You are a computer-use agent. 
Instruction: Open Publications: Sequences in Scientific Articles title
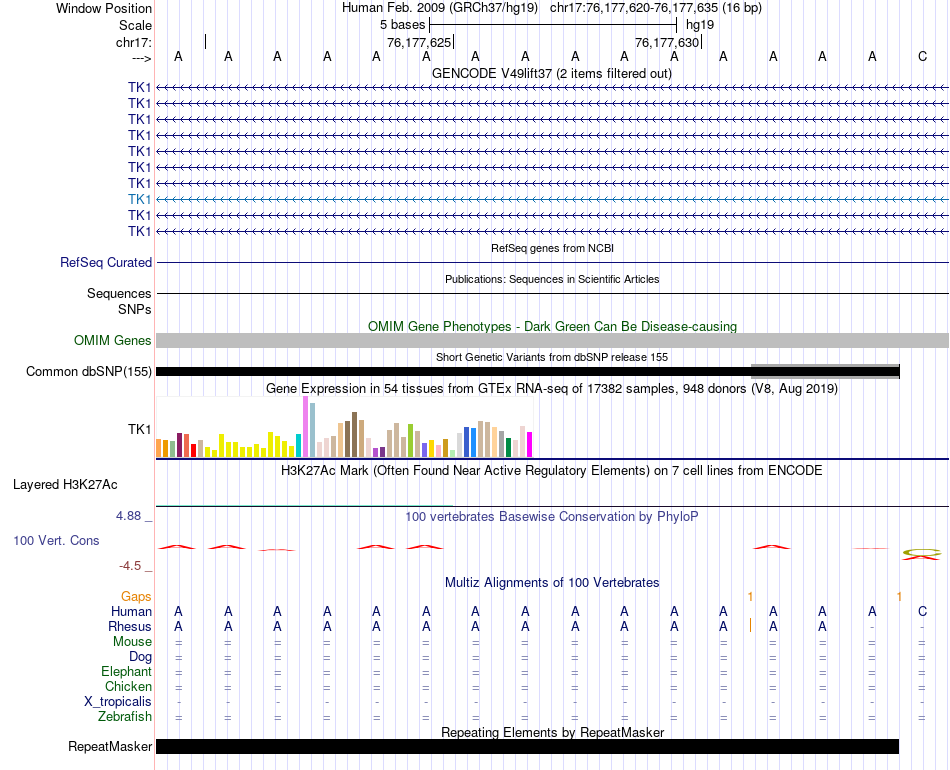click(552, 279)
